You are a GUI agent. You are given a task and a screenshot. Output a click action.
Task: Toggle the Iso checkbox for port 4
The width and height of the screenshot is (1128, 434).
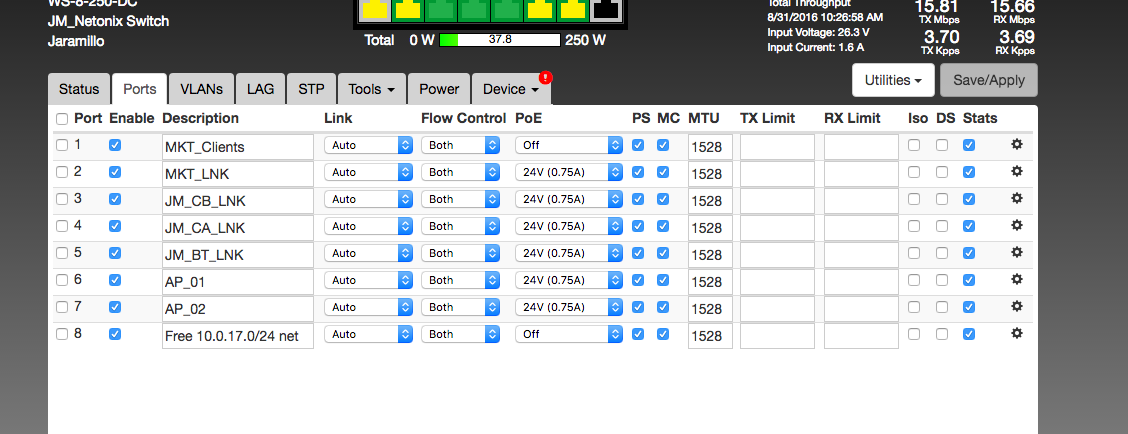(x=914, y=226)
